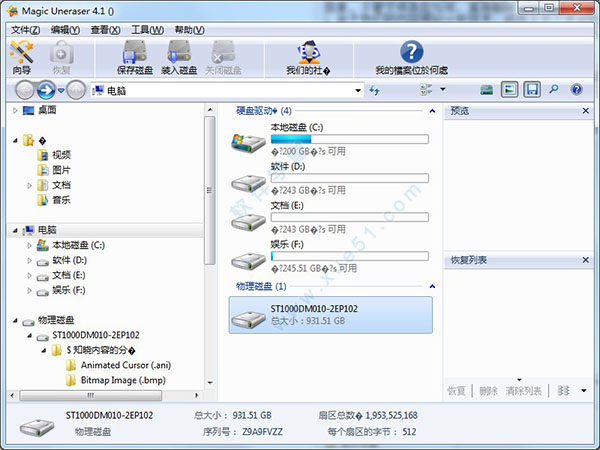The image size is (600, 450).
Task: Click 删除 (Delete) in recovery list toolbar
Action: (489, 391)
